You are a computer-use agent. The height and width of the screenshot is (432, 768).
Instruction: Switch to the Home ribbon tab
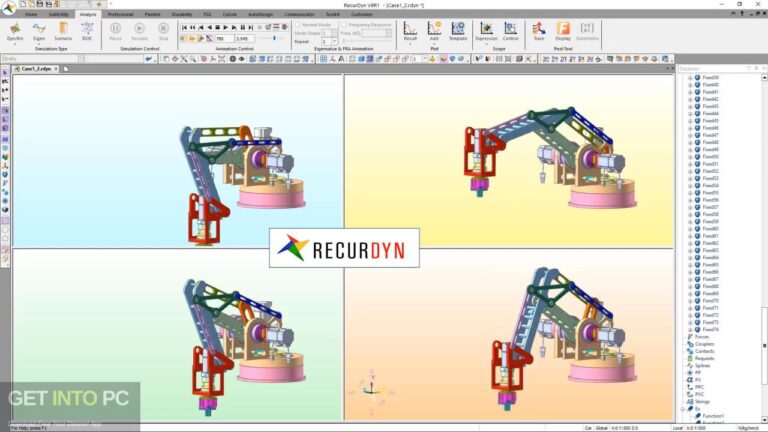tap(31, 14)
